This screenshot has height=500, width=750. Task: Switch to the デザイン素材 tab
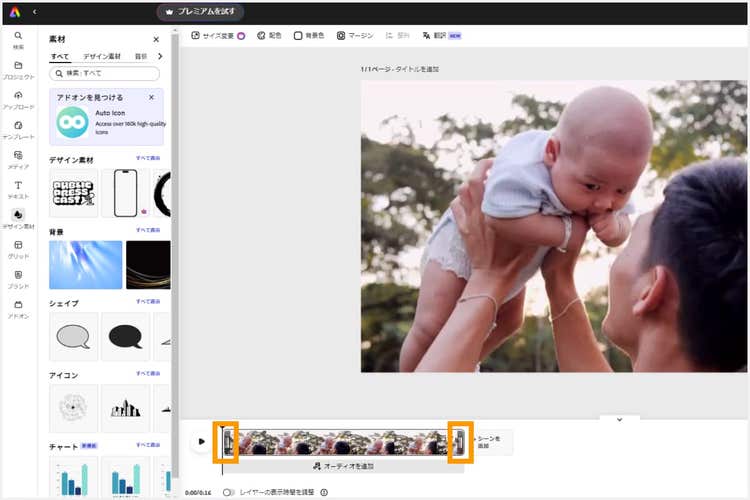coord(102,56)
